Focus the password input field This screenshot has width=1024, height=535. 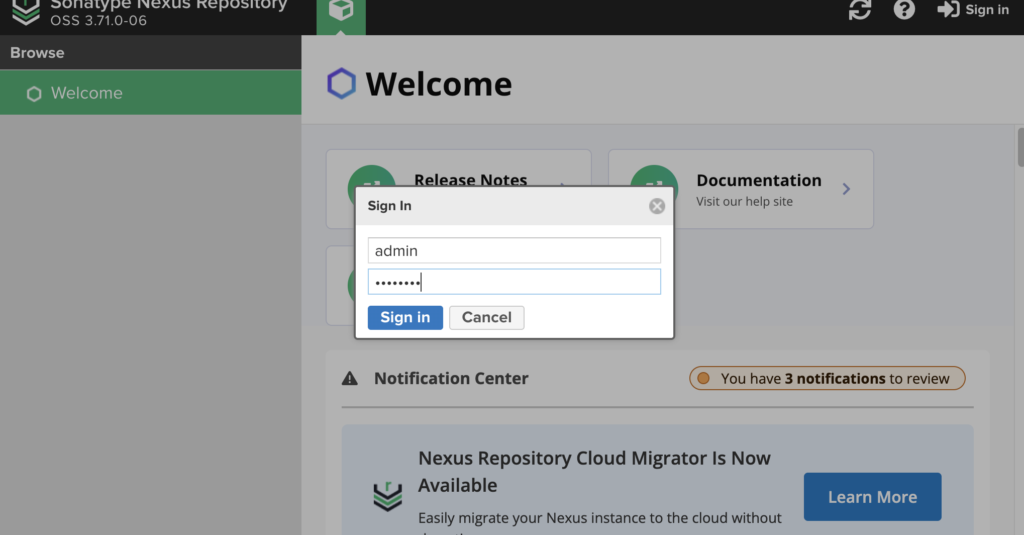514,282
